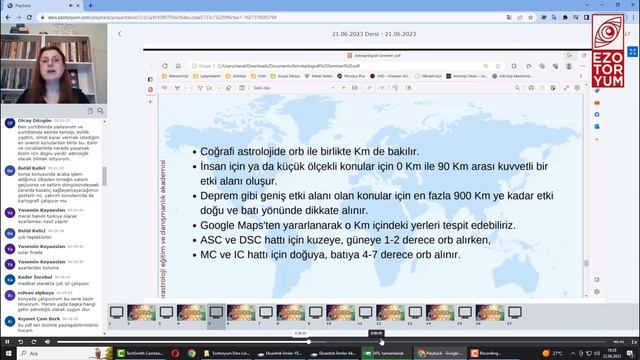The width and height of the screenshot is (640, 360).
Task: Open the chat notes icon above the messages
Action: tap(90, 111)
